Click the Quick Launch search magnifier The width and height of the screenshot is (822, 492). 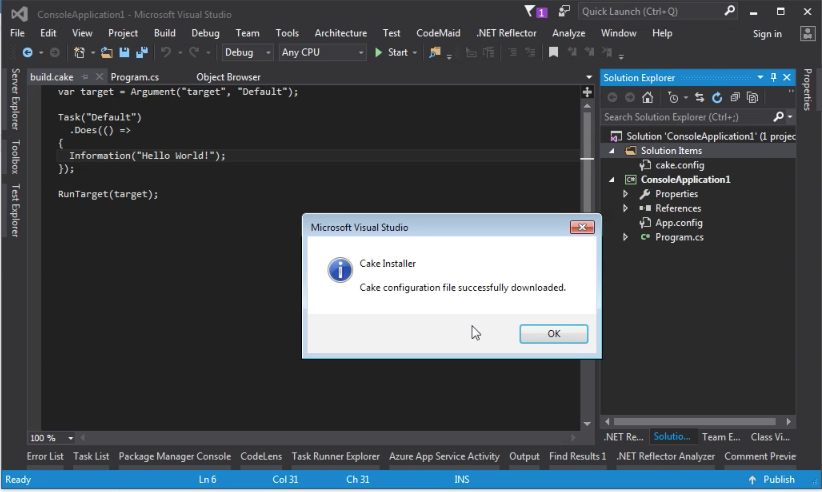click(x=729, y=11)
